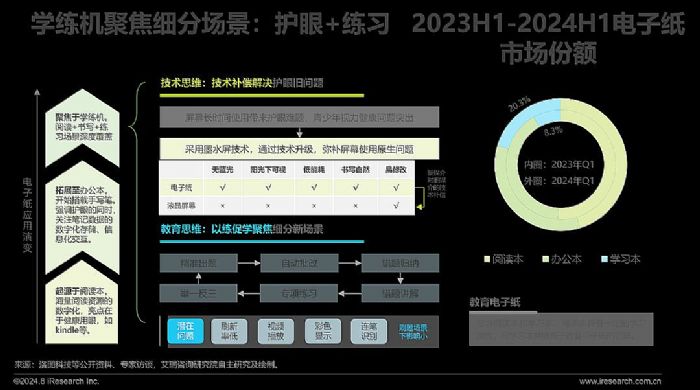Screen dimensions: 700x390
Task: Click the 液晶屏幕 row cross under 低能耗
Action: (314, 206)
